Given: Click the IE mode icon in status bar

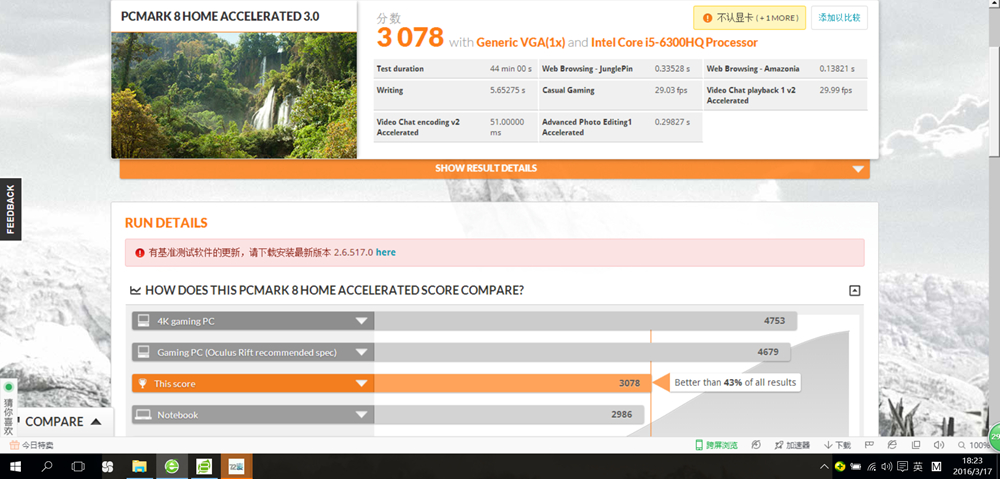Looking at the screenshot, I should click(x=892, y=445).
